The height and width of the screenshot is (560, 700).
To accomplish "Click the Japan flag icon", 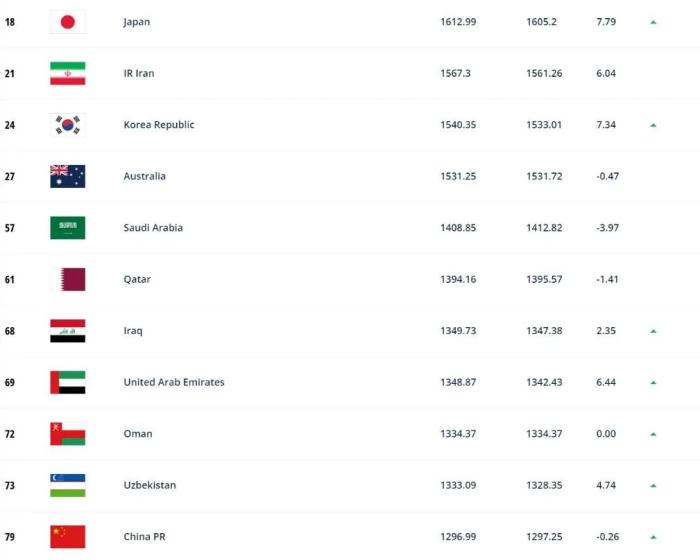I will (x=68, y=22).
